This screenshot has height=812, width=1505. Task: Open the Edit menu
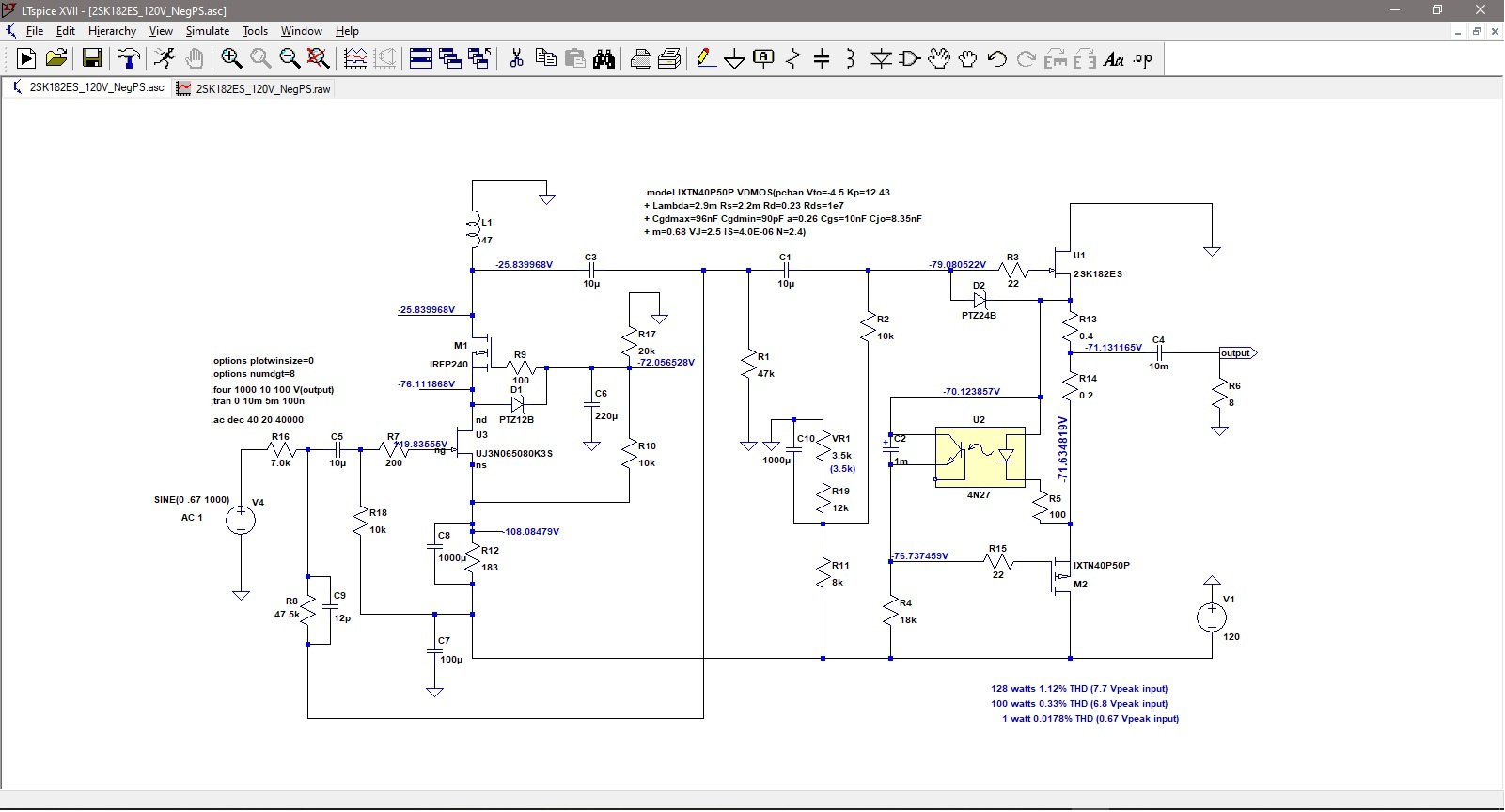click(66, 31)
